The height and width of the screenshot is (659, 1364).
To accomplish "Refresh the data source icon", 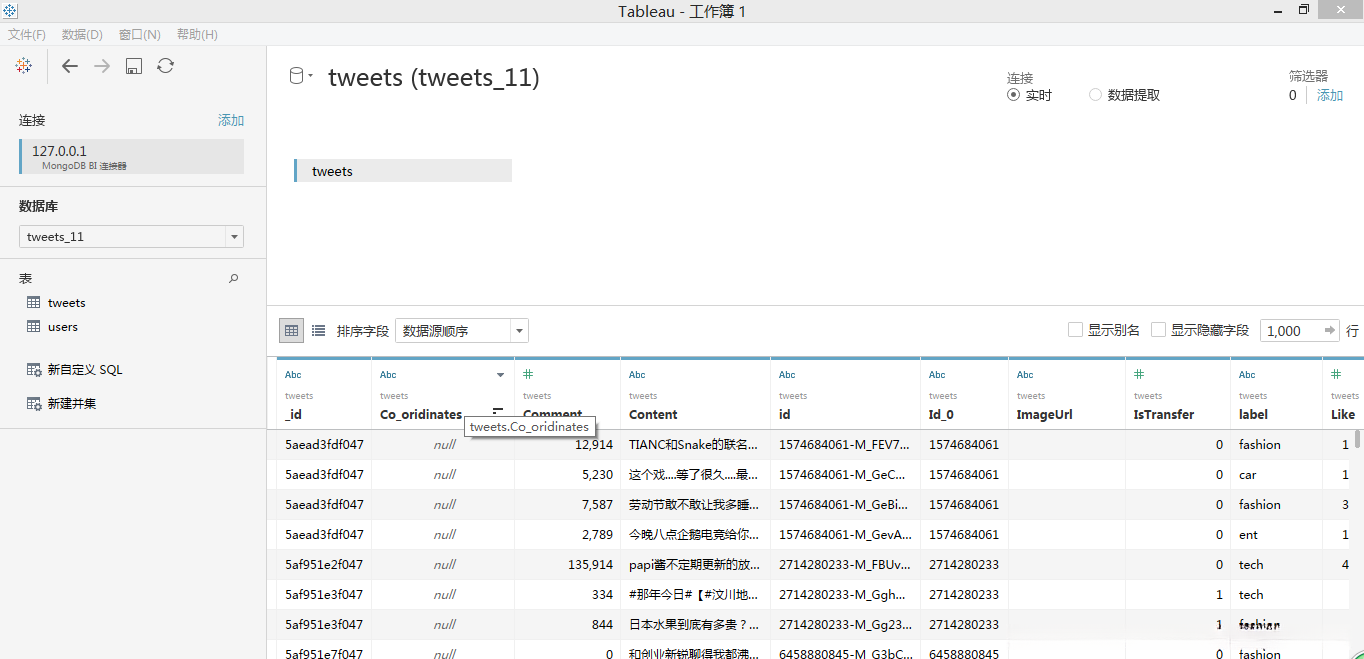I will (x=166, y=66).
